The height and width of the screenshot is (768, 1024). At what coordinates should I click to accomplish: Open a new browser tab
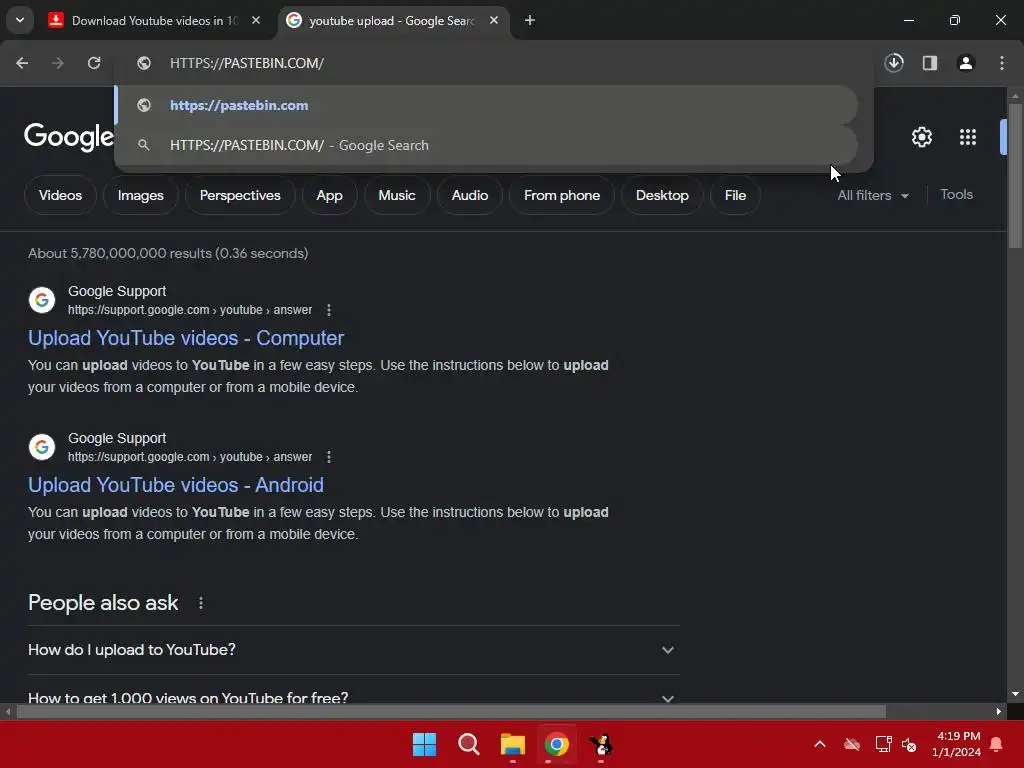530,21
